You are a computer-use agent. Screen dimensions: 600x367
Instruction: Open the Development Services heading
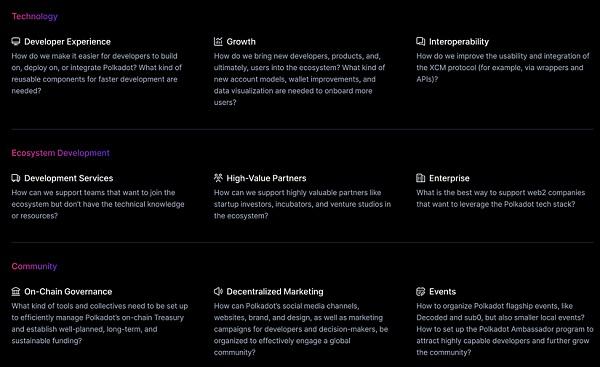click(x=69, y=178)
